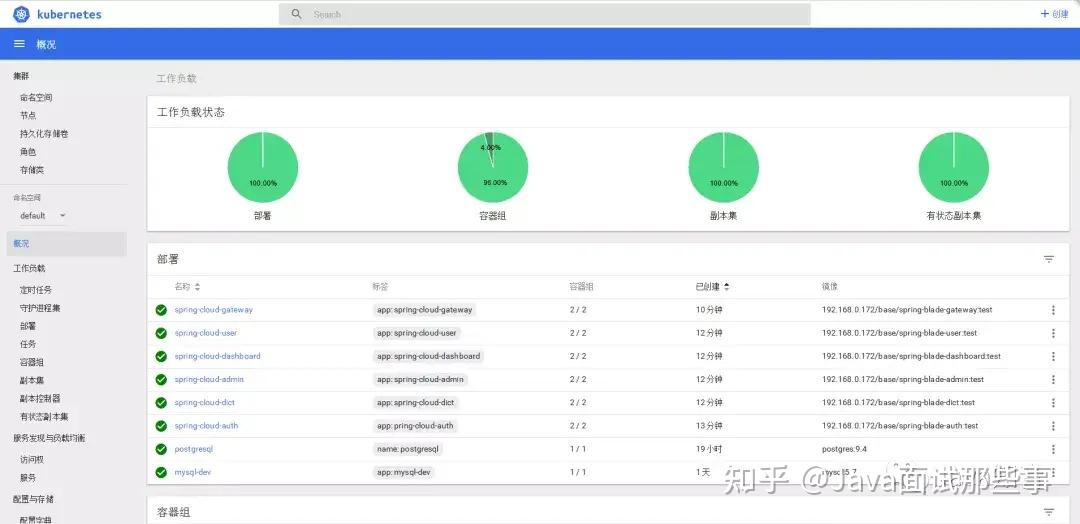Go to 角色 in sidebar
The image size is (1080, 524).
click(x=28, y=151)
